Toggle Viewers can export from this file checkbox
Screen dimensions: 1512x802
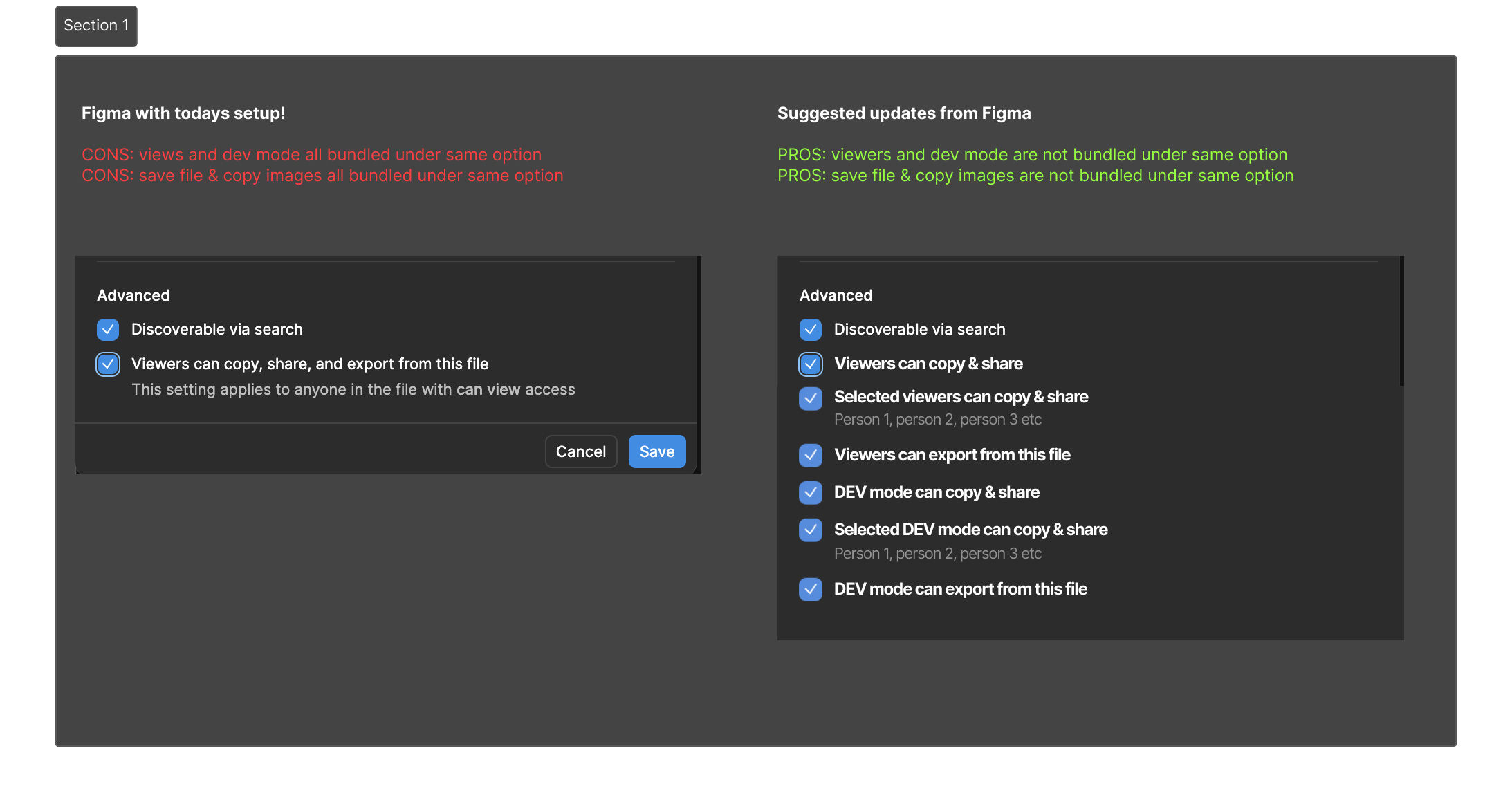tap(811, 455)
